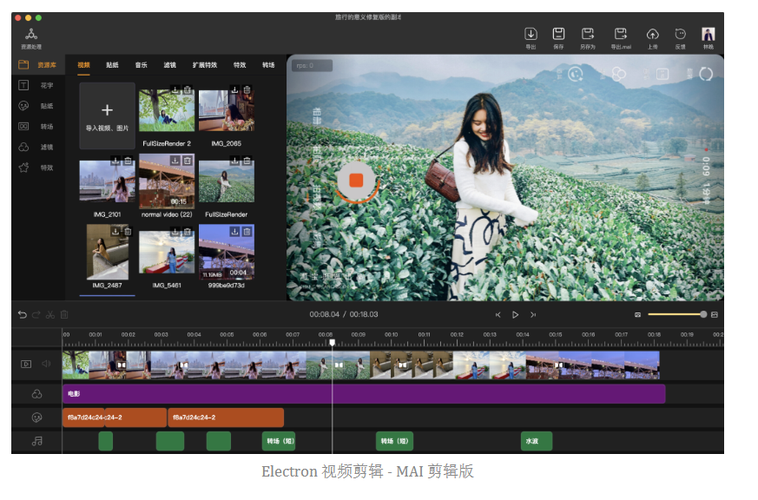Click the 资源处理 resource processing icon

pyautogui.click(x=31, y=34)
